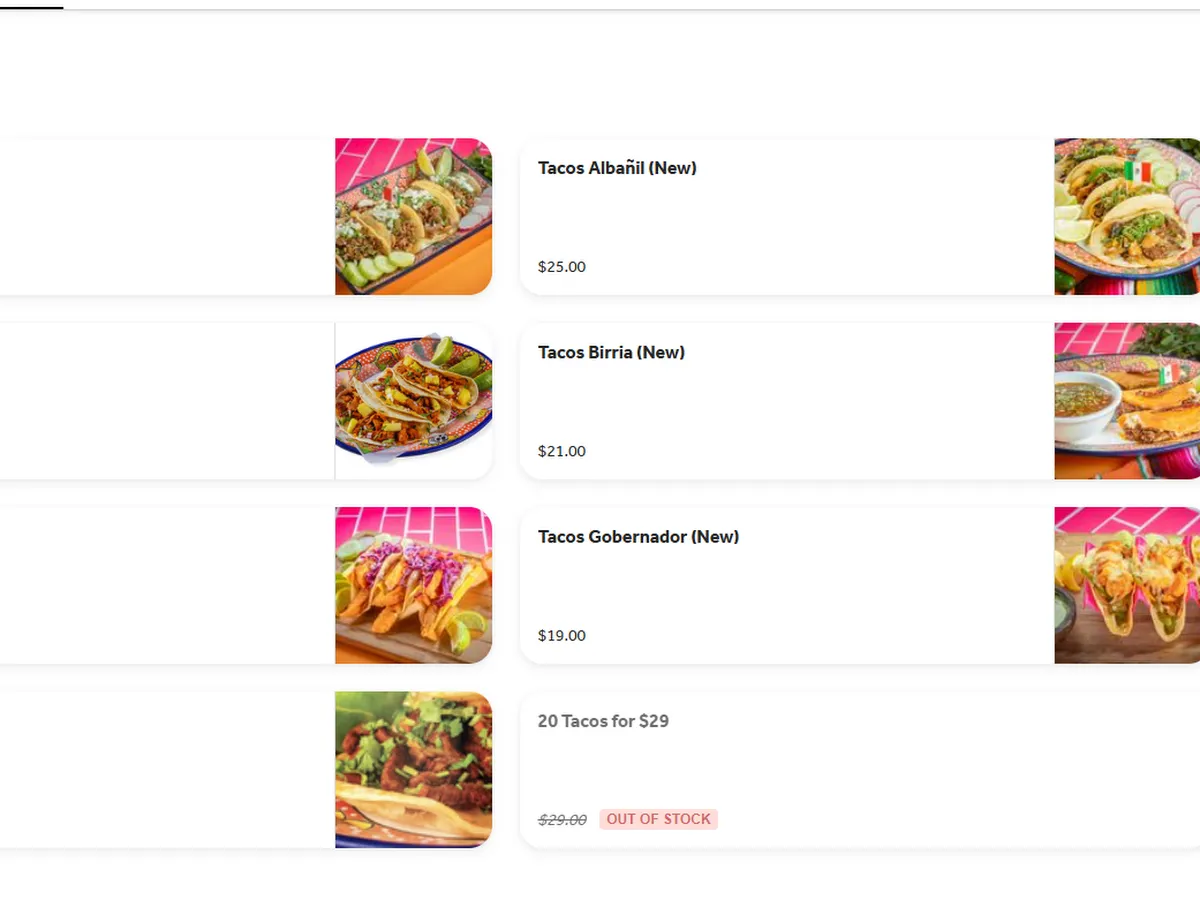Open the pineapple tacos photo on blue plate
Image resolution: width=1200 pixels, height=900 pixels.
[413, 401]
